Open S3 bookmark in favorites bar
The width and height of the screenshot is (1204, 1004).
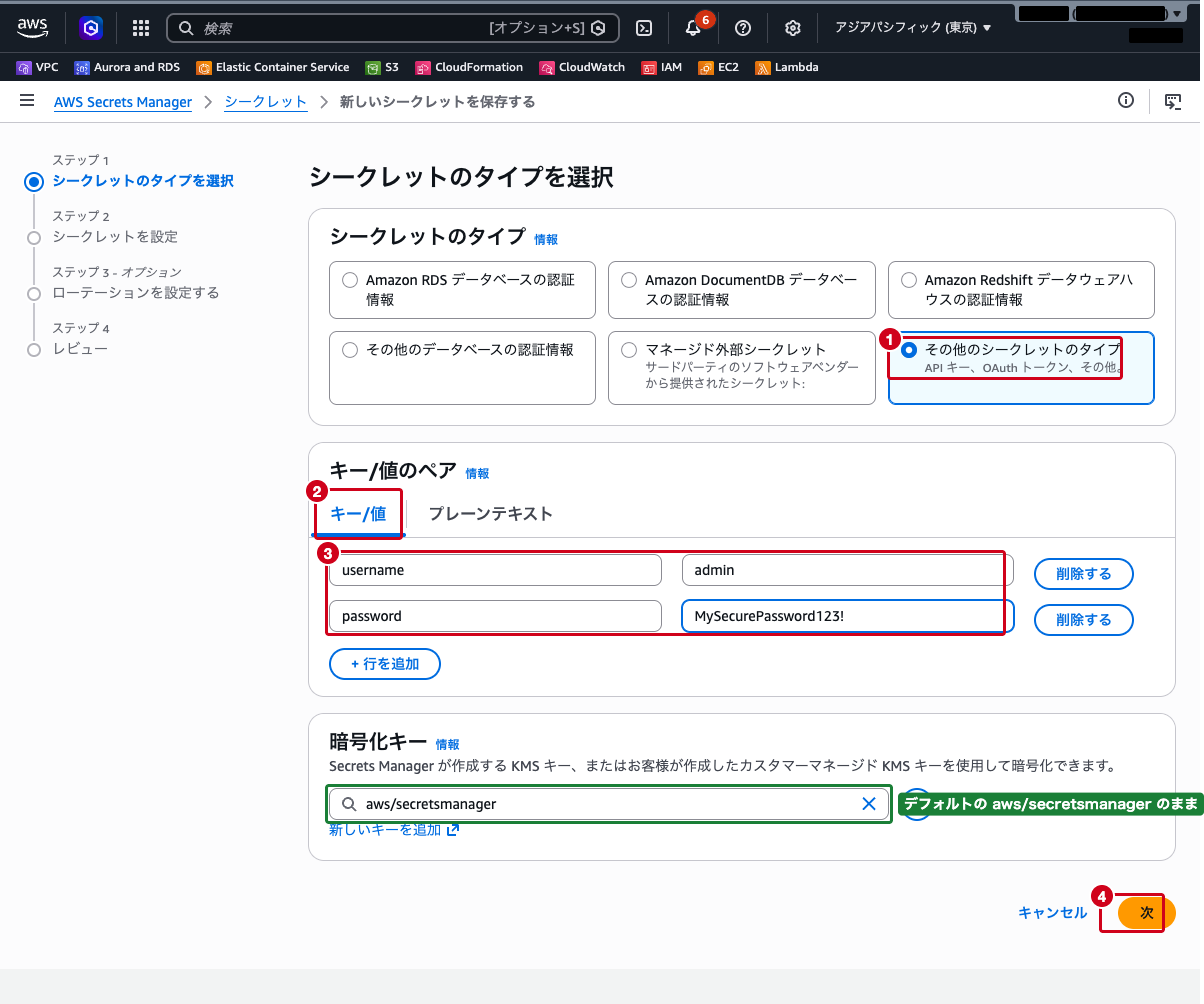pyautogui.click(x=382, y=67)
